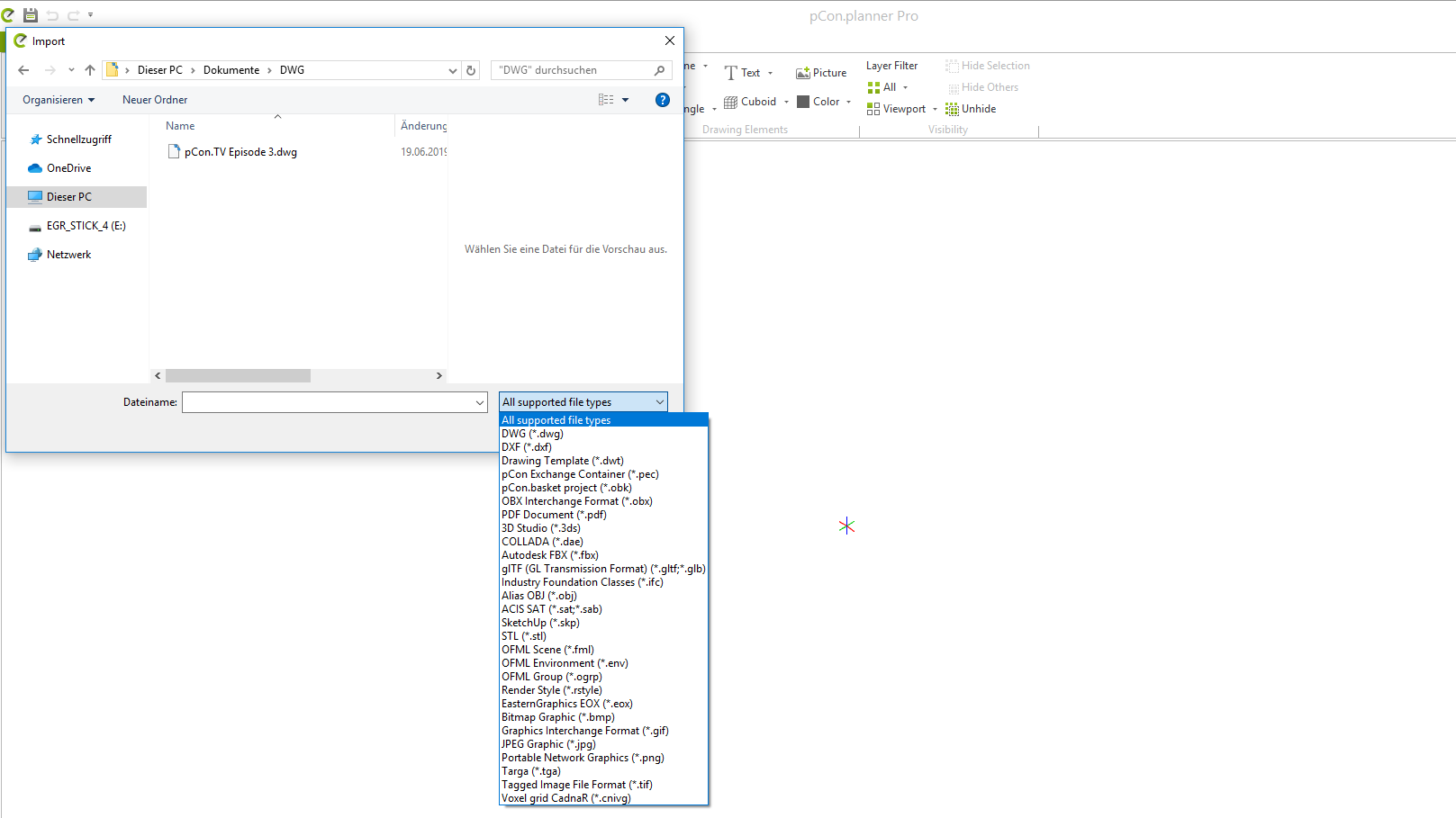Click the redo arrow in title bar

(74, 15)
